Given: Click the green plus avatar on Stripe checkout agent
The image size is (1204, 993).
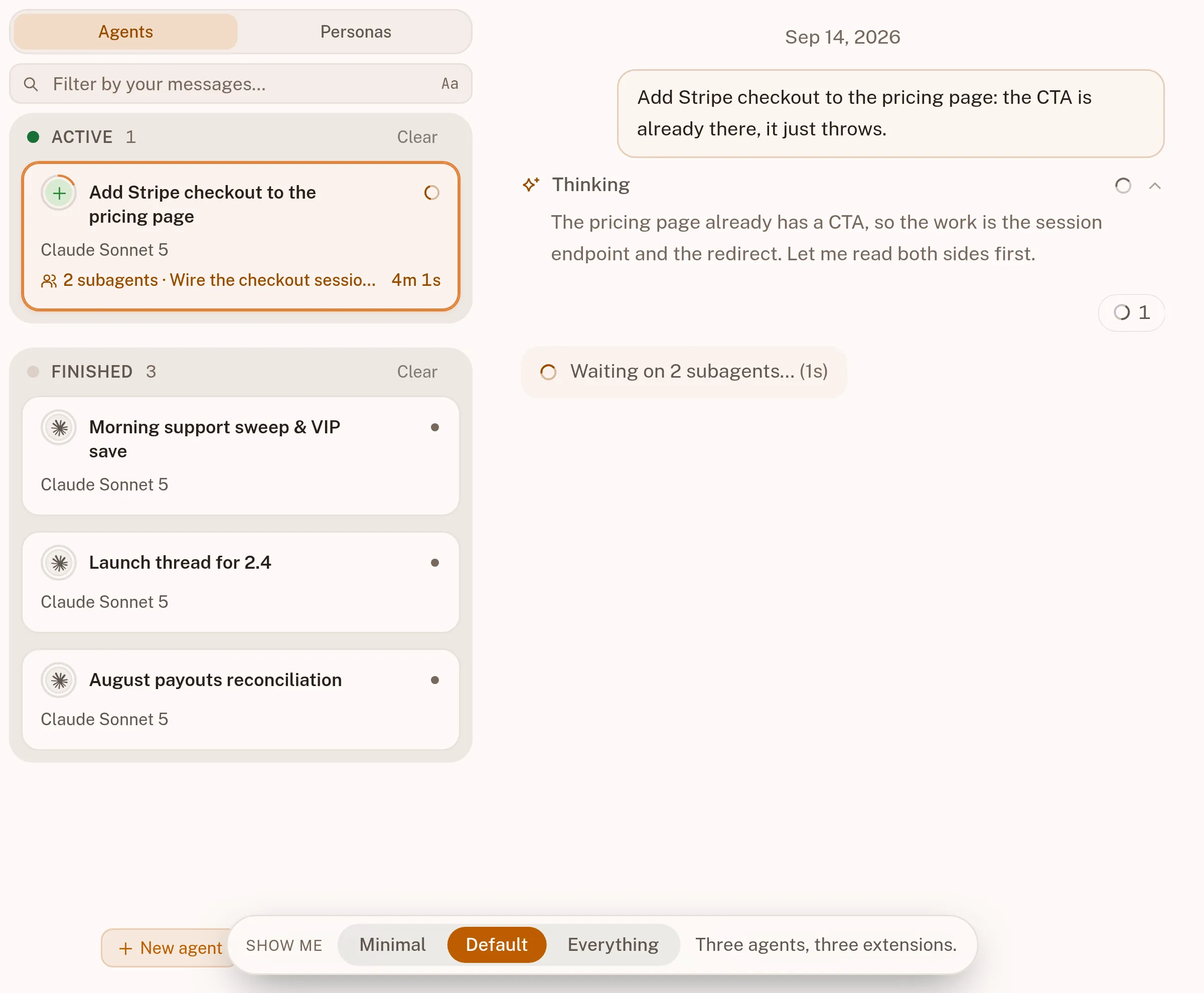Looking at the screenshot, I should click(59, 194).
